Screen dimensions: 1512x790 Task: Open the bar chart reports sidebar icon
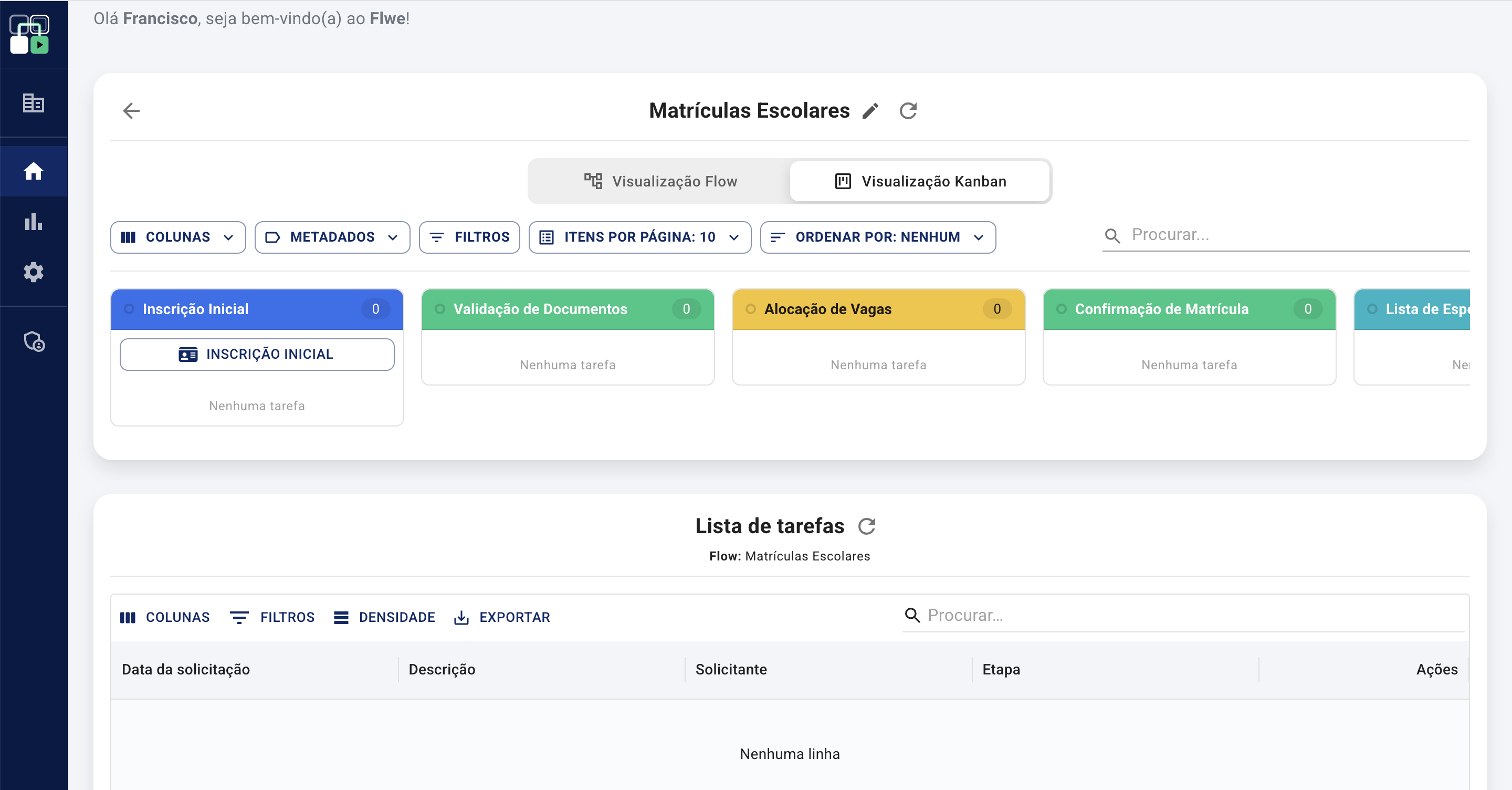[x=34, y=222]
